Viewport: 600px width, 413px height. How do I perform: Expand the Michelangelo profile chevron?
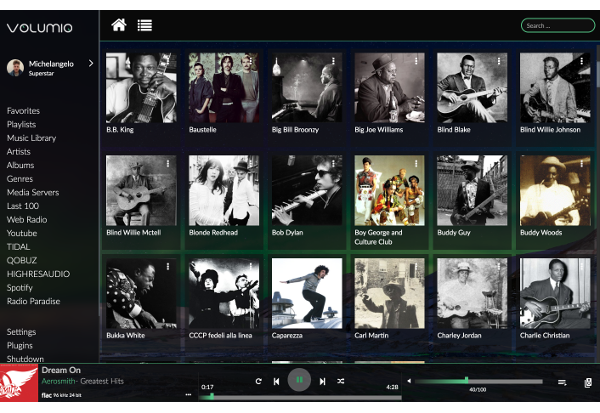(90, 63)
